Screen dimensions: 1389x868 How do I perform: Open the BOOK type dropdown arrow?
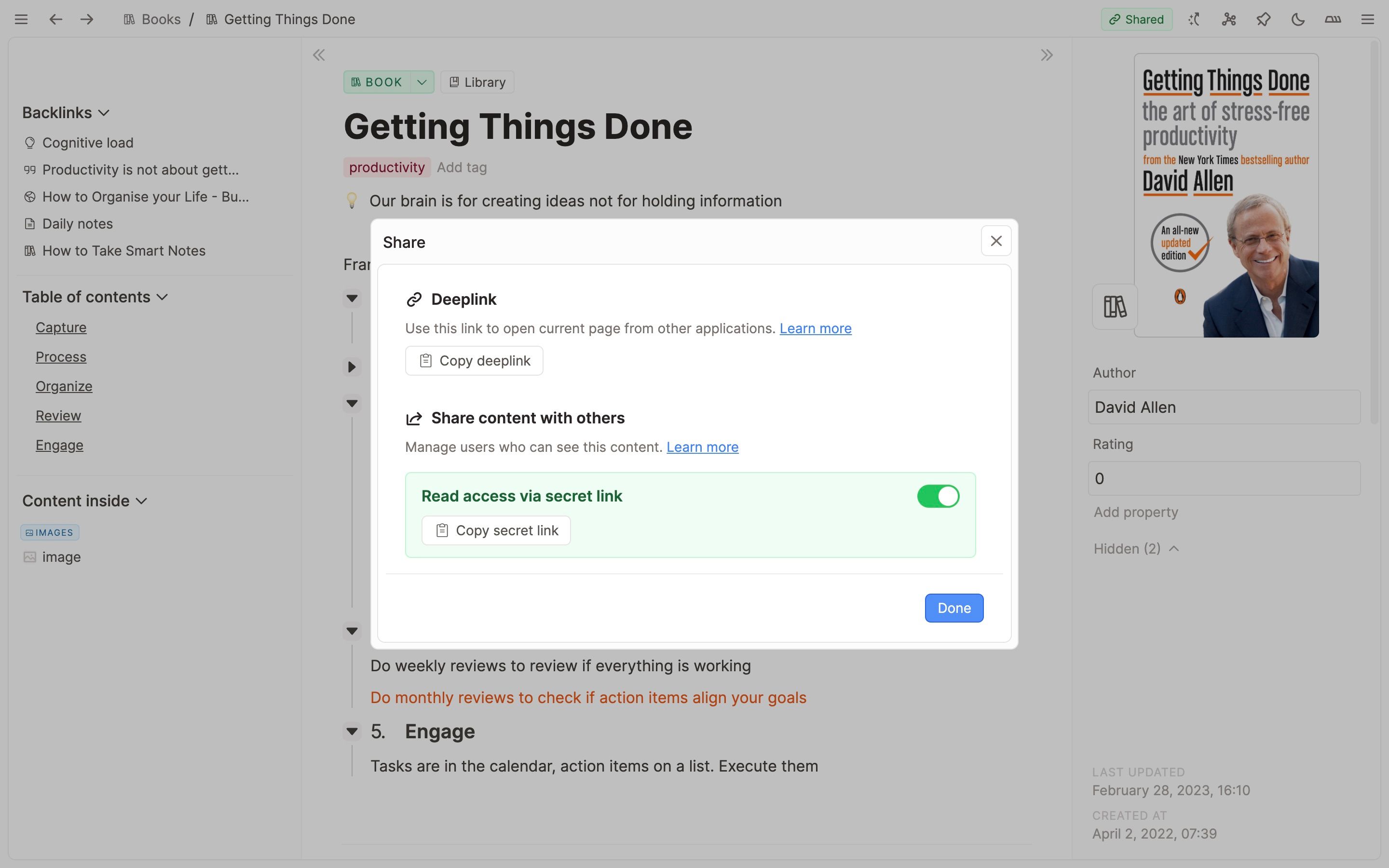[422, 82]
